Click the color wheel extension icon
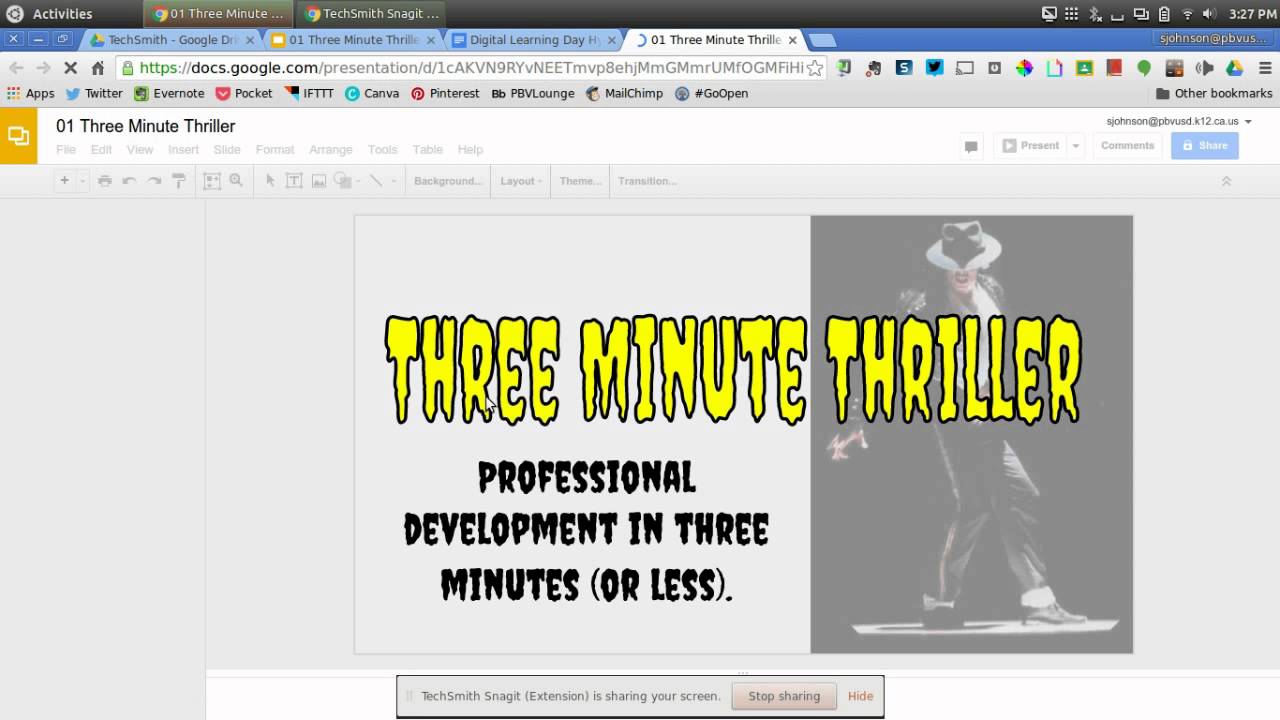The image size is (1280, 720). 1024,68
